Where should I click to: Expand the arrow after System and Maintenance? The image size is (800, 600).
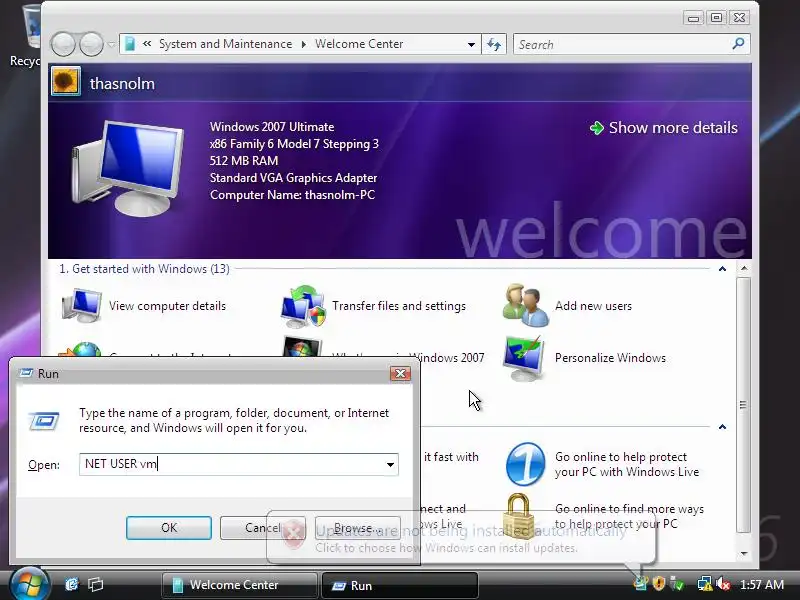tap(304, 44)
